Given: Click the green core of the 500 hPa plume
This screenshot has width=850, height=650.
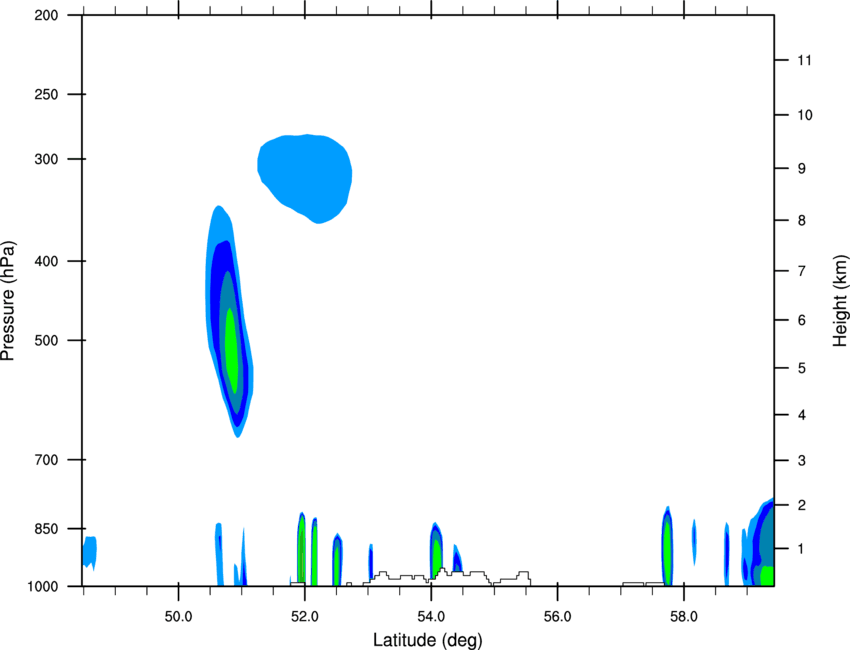Looking at the screenshot, I should pos(231,350).
